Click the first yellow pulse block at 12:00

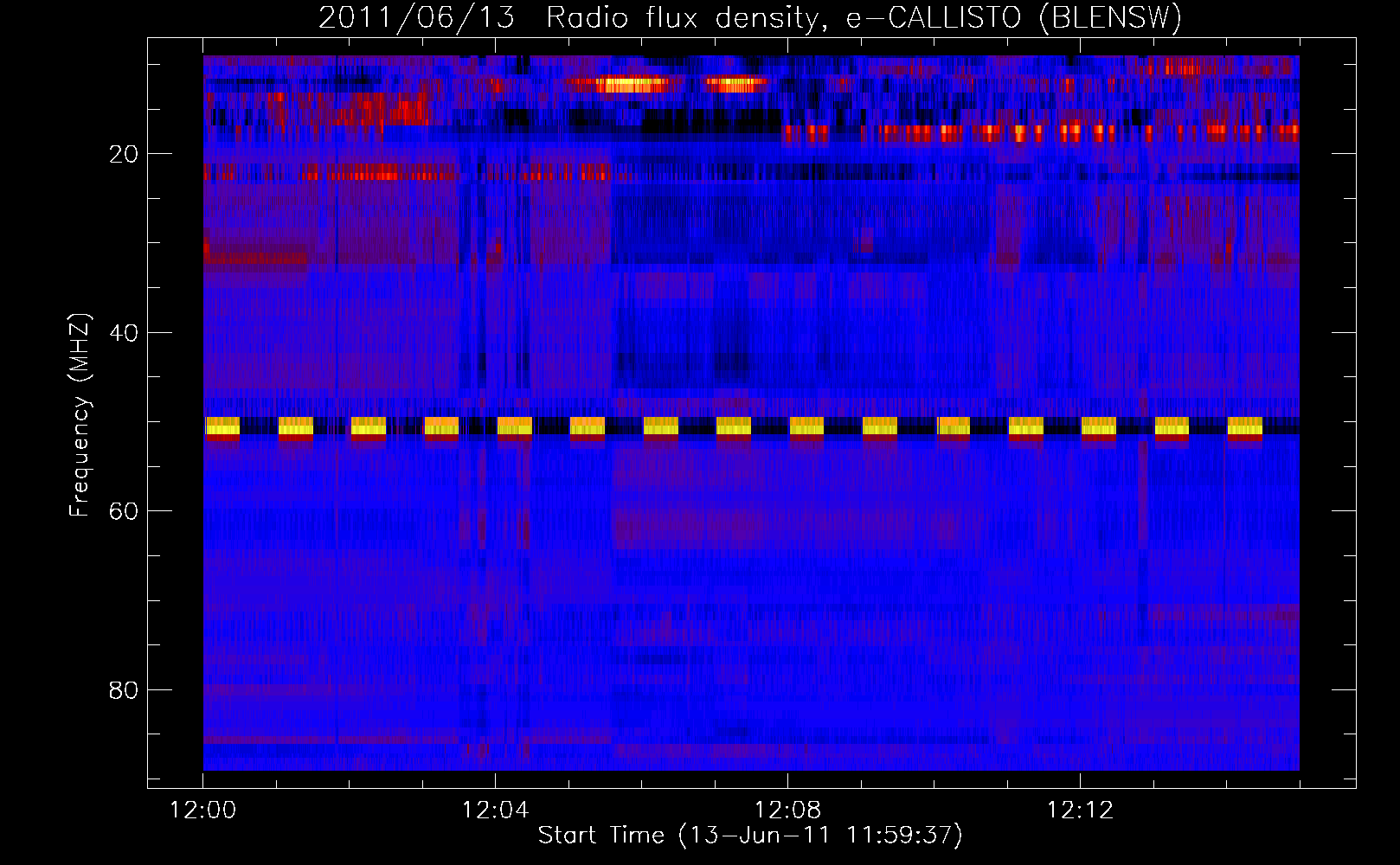[222, 426]
